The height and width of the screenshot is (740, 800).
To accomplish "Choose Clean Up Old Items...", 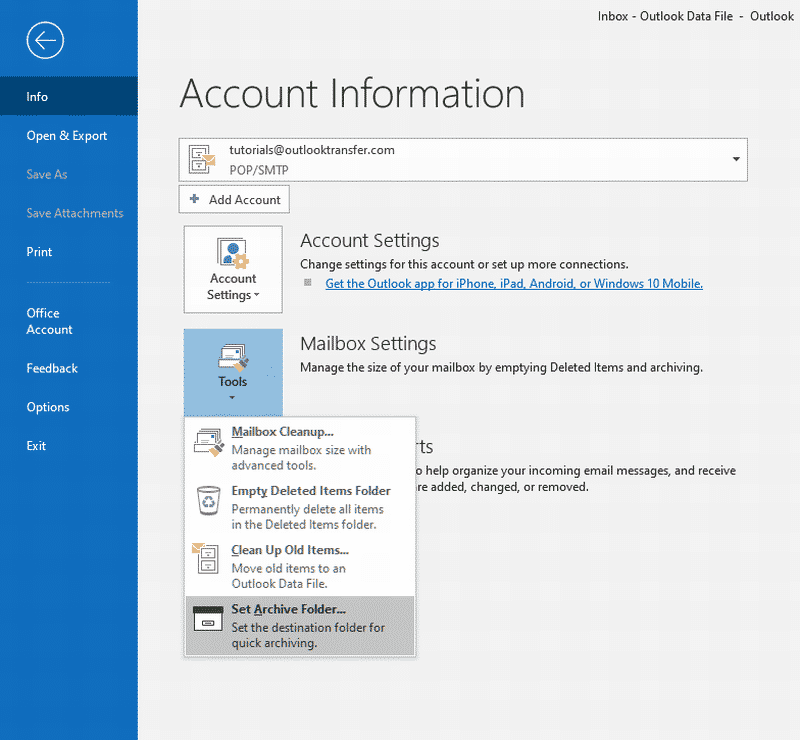I will pyautogui.click(x=300, y=566).
